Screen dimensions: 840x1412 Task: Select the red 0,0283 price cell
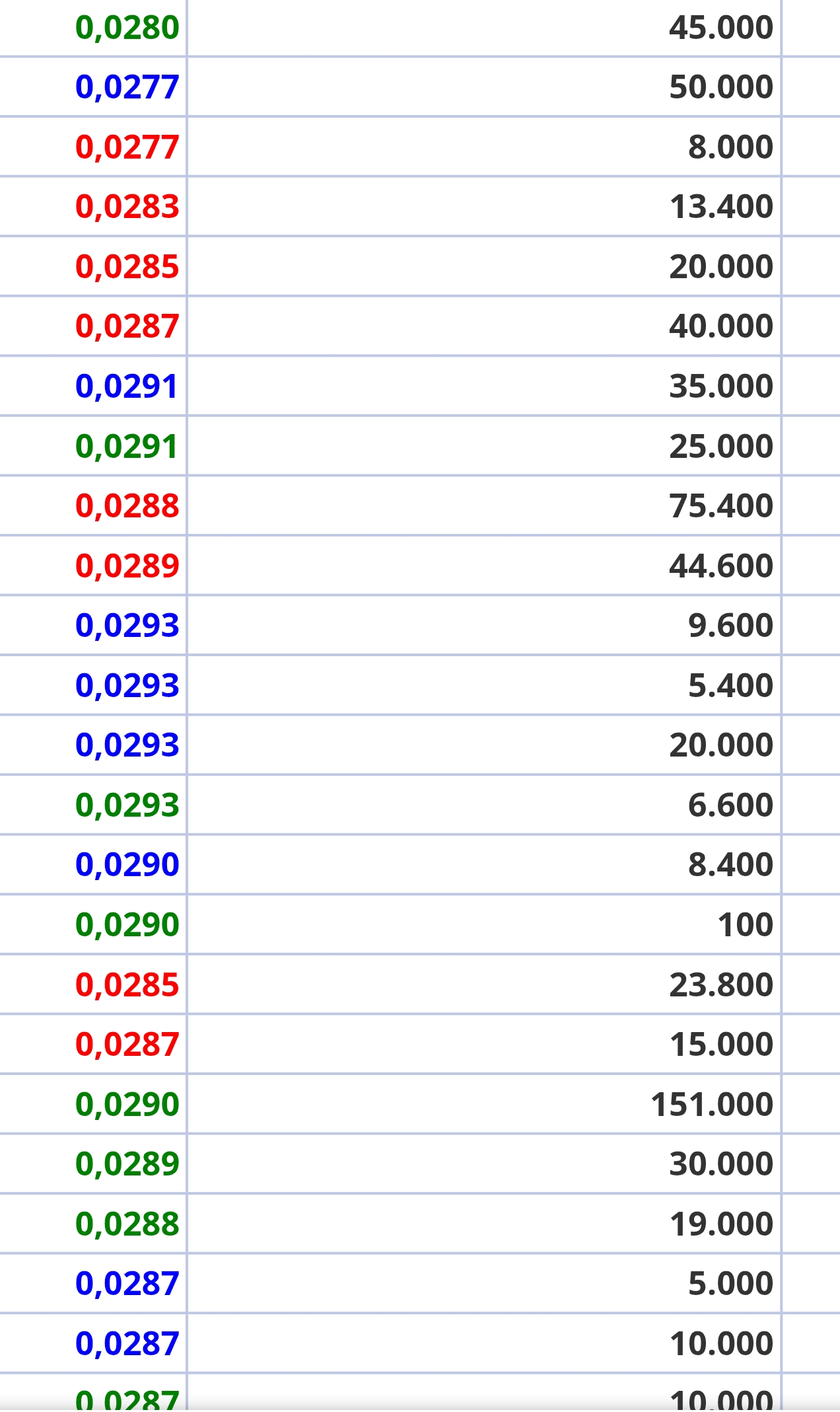(127, 207)
